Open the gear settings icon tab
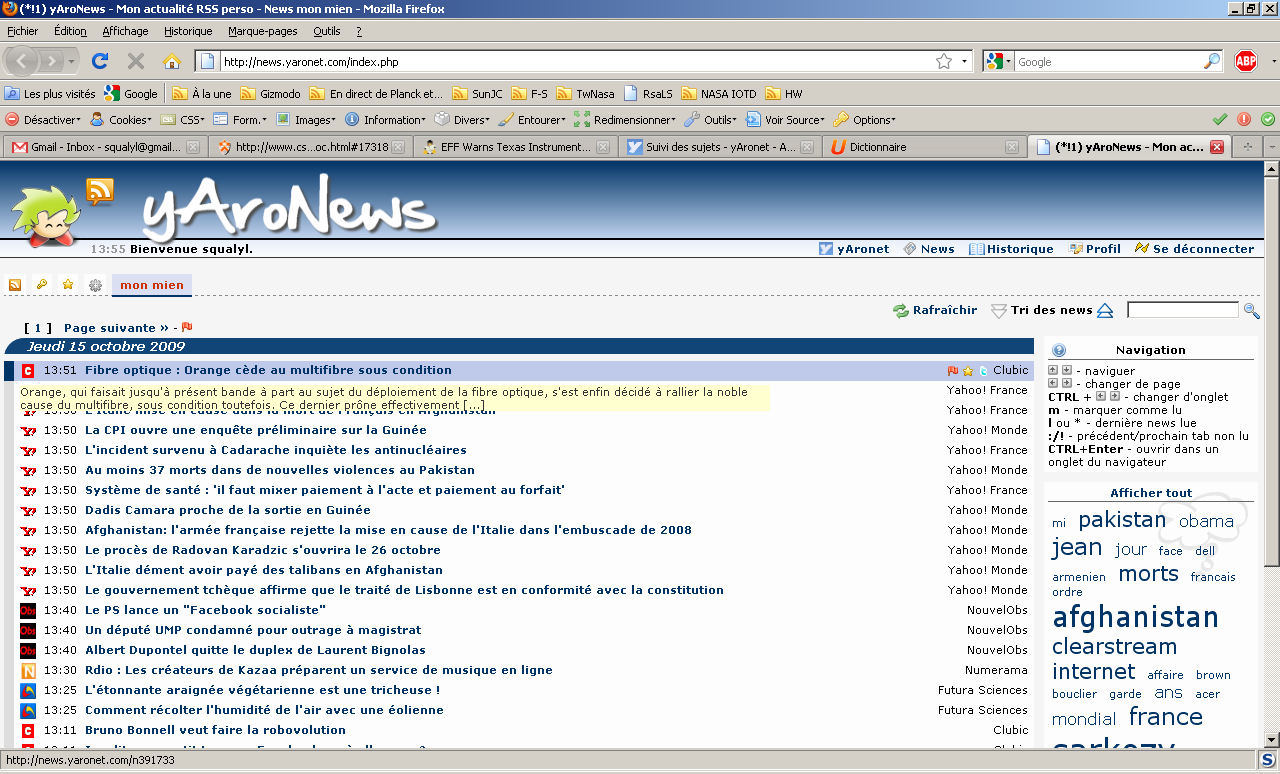The image size is (1280, 774). pyautogui.click(x=95, y=285)
